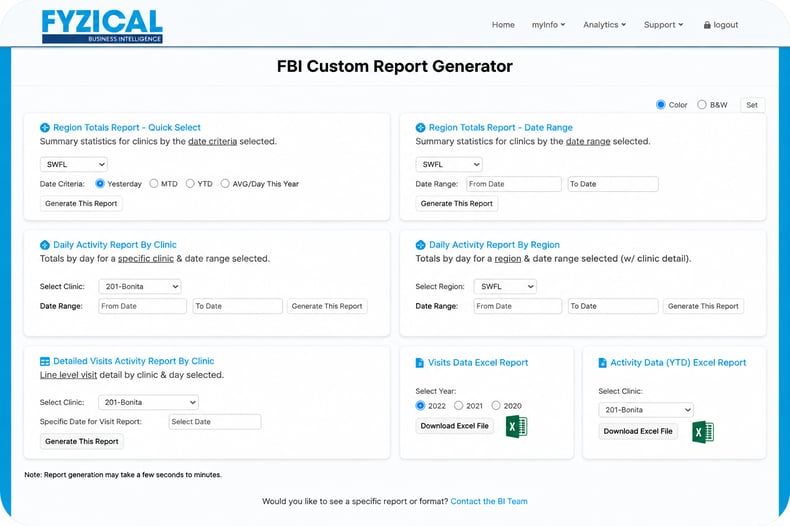Click 'Detailed Visits Activity Report By Clinic' heading
This screenshot has height=526, width=790.
pos(134,361)
